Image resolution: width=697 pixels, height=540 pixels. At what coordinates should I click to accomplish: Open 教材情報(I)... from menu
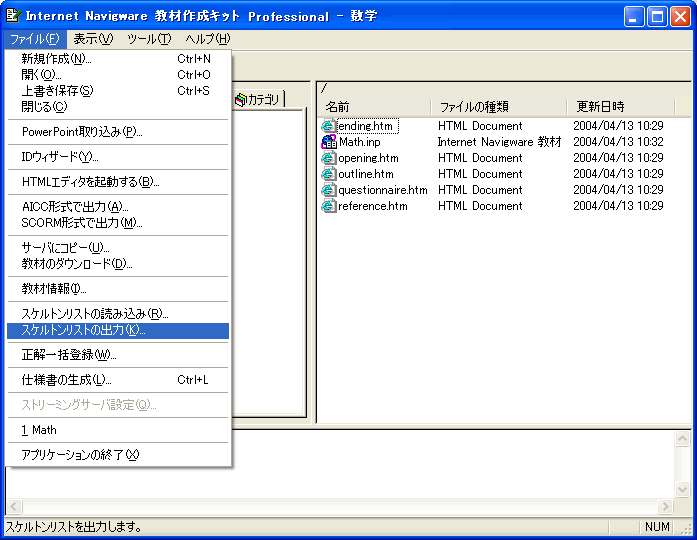[118, 289]
